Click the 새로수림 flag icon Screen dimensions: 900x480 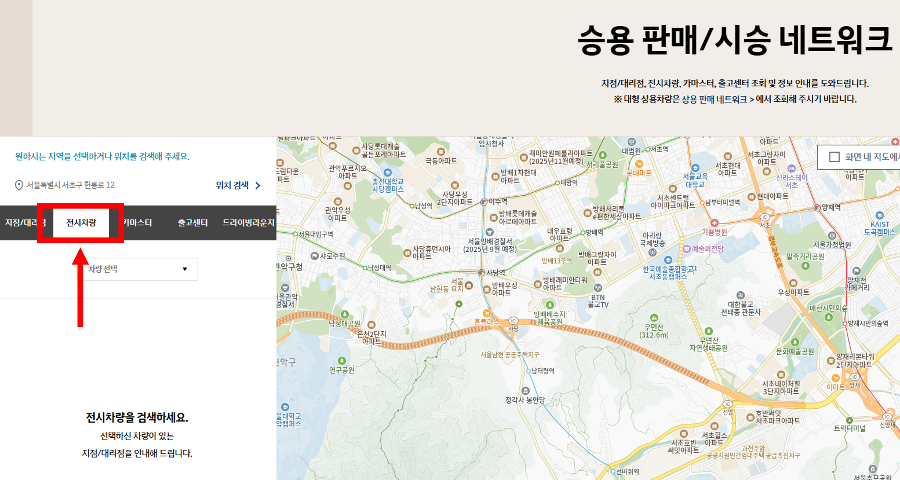pyautogui.click(x=315, y=256)
